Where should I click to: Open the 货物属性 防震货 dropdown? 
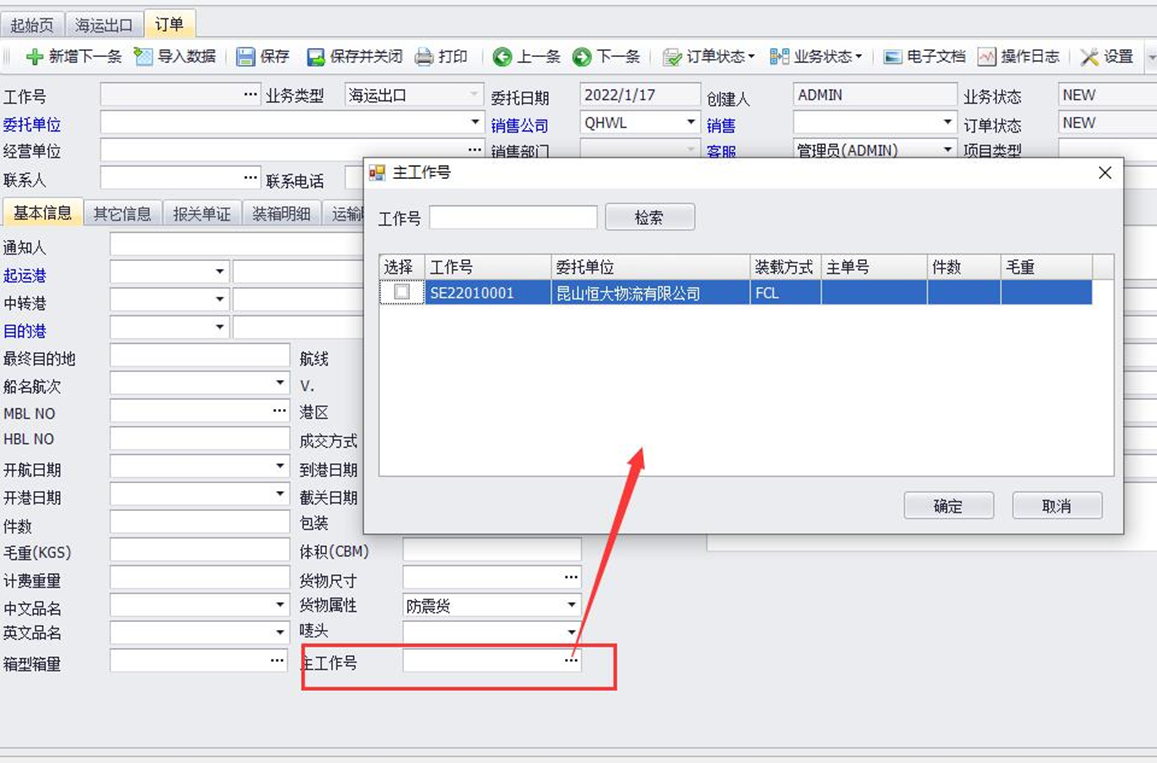[572, 606]
